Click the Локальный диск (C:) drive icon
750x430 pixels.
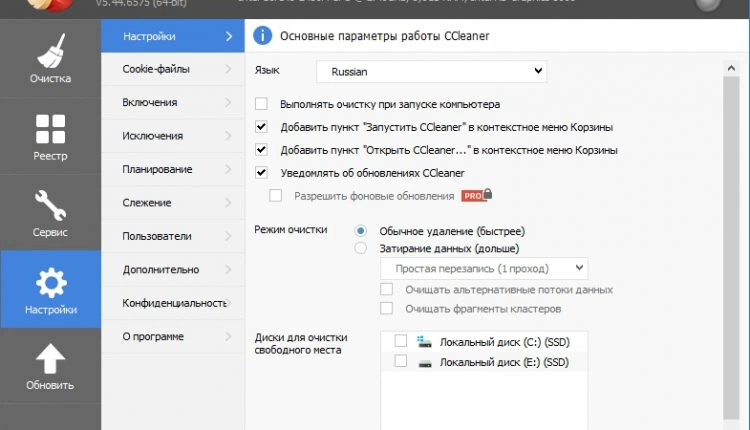424,341
